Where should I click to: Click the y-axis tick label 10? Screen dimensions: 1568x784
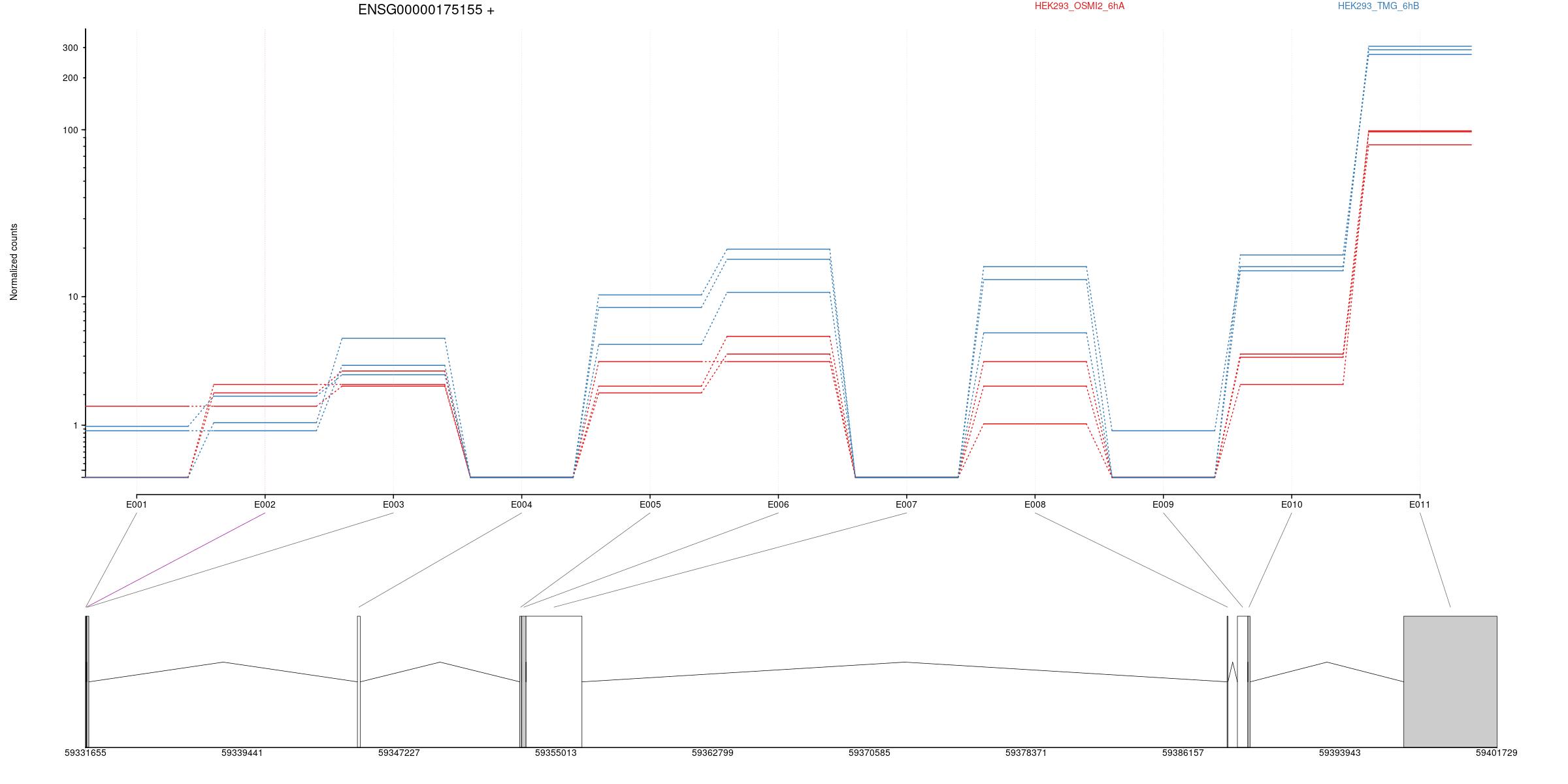coord(73,297)
